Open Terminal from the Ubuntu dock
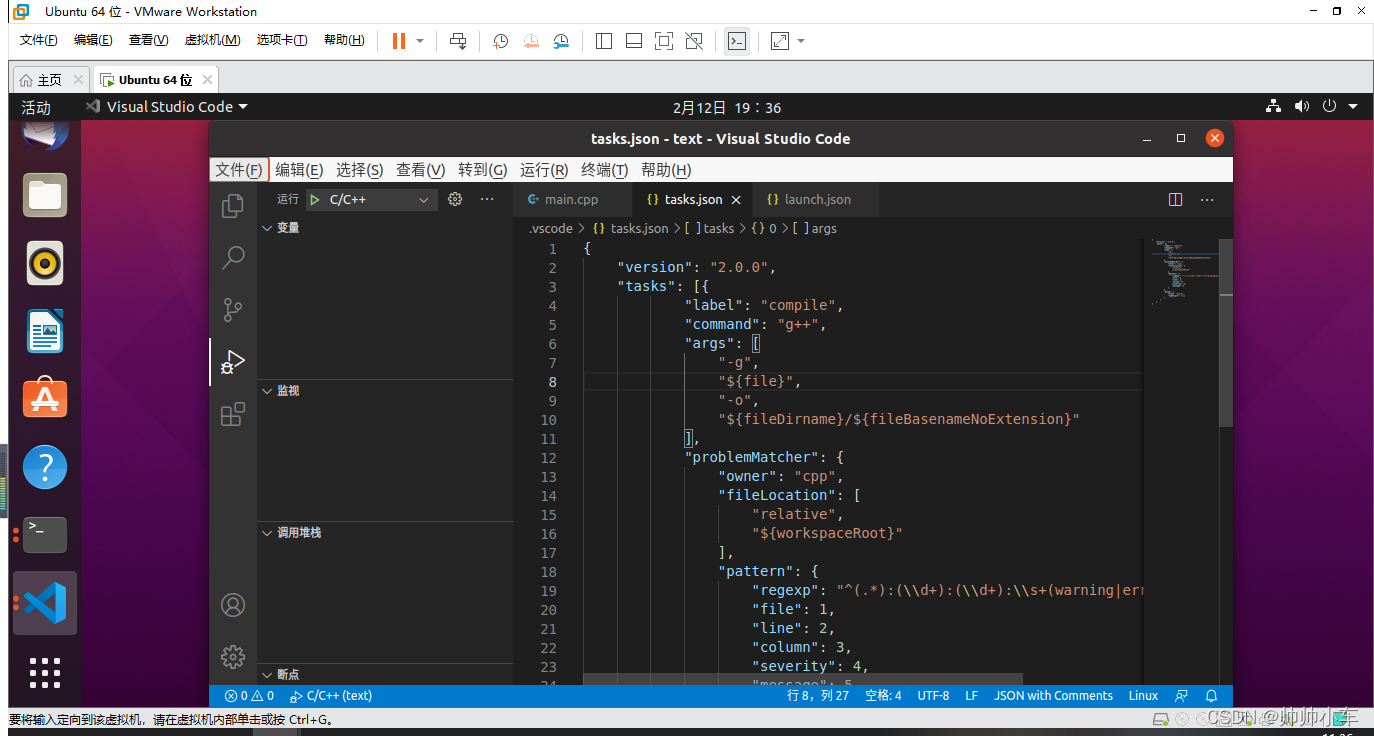This screenshot has height=736, width=1374. pyautogui.click(x=45, y=534)
